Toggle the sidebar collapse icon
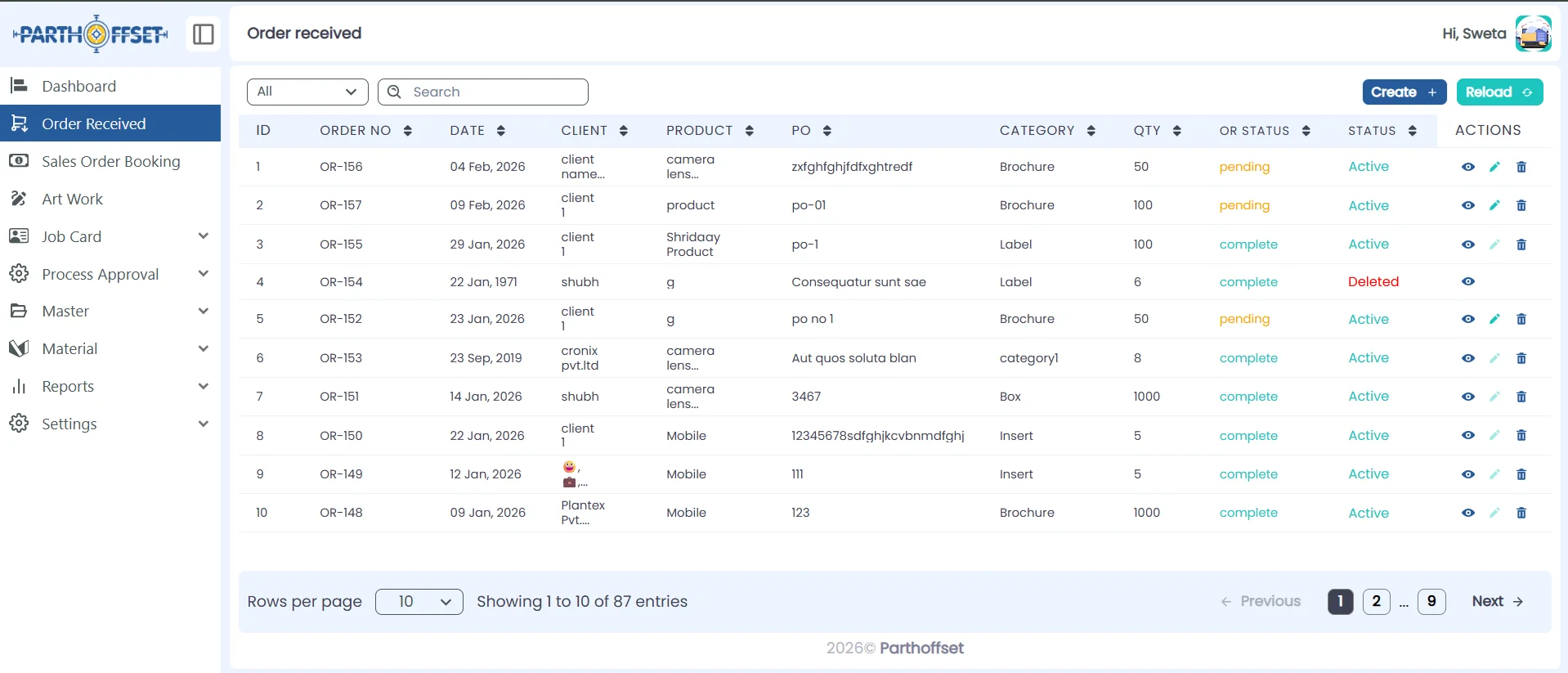The width and height of the screenshot is (1568, 673). (203, 34)
